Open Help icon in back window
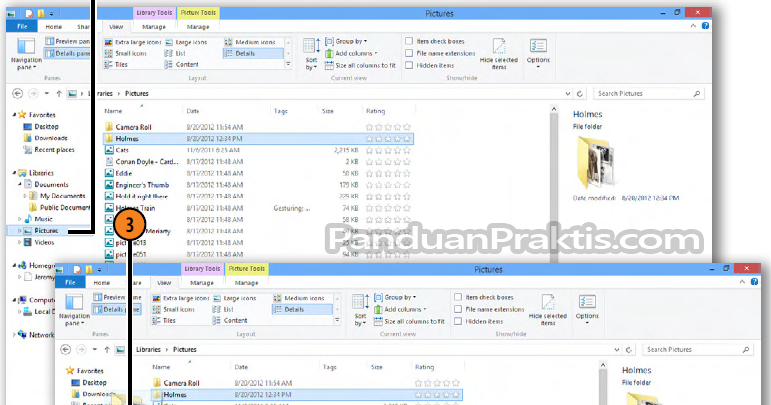The height and width of the screenshot is (405, 771). [x=705, y=26]
